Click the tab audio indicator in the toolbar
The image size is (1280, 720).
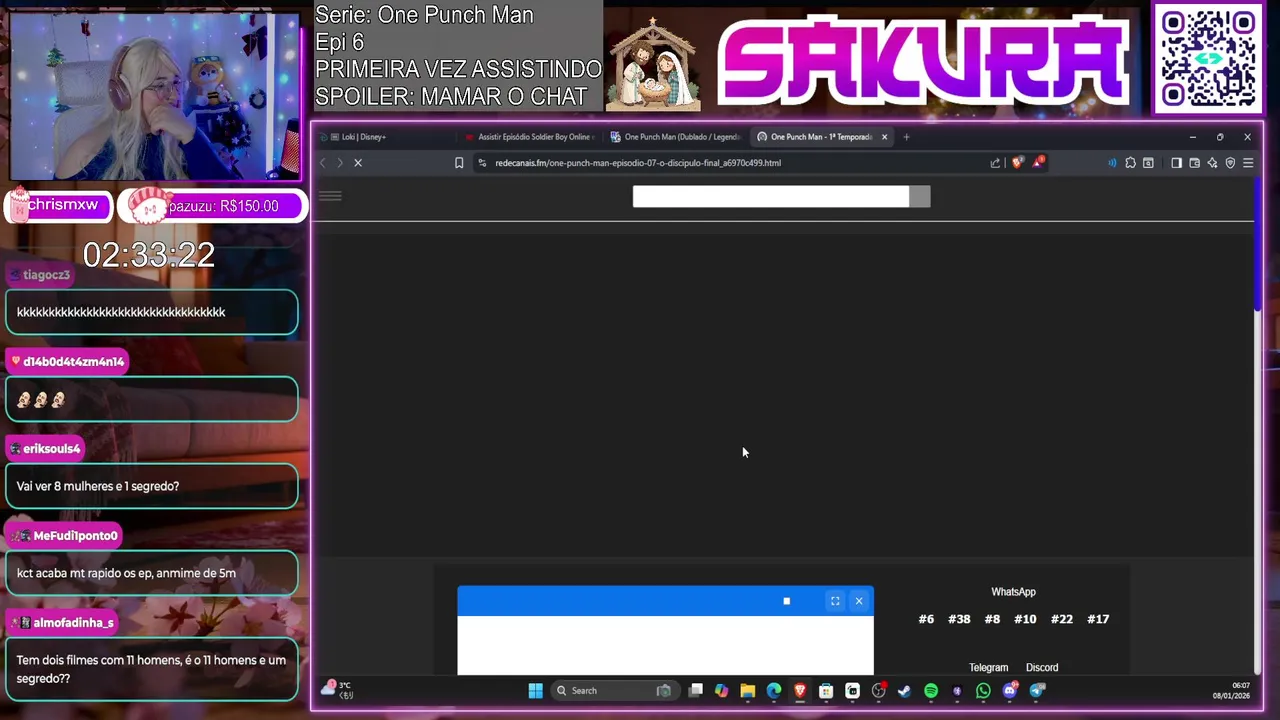[1112, 163]
